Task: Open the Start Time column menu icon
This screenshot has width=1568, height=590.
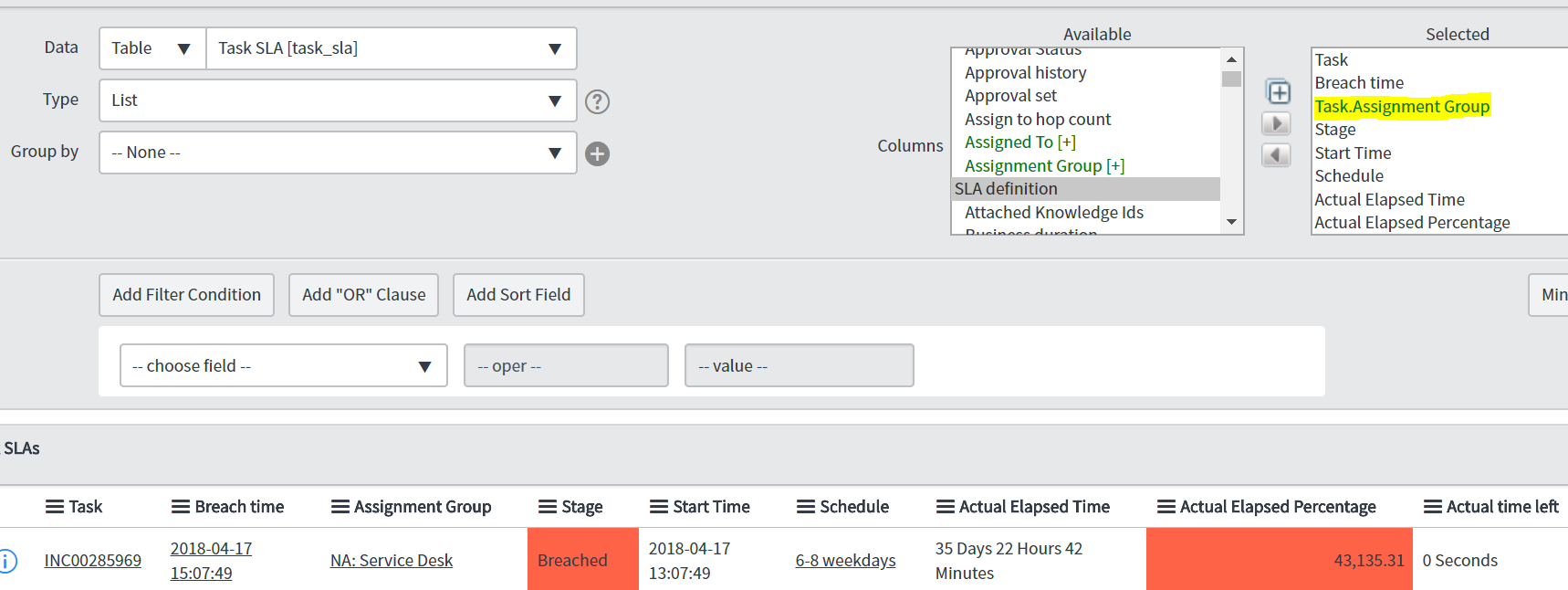Action: [659, 507]
